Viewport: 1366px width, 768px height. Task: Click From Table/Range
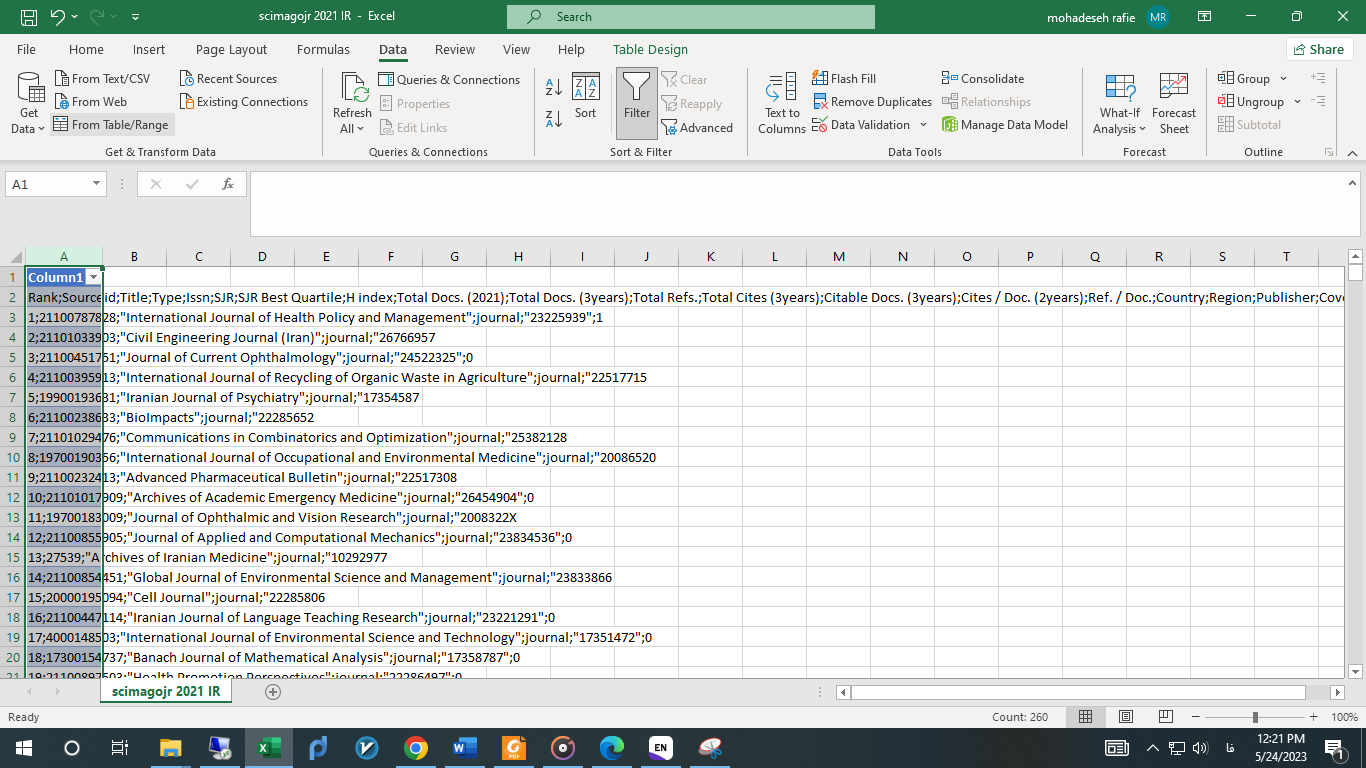coord(111,125)
